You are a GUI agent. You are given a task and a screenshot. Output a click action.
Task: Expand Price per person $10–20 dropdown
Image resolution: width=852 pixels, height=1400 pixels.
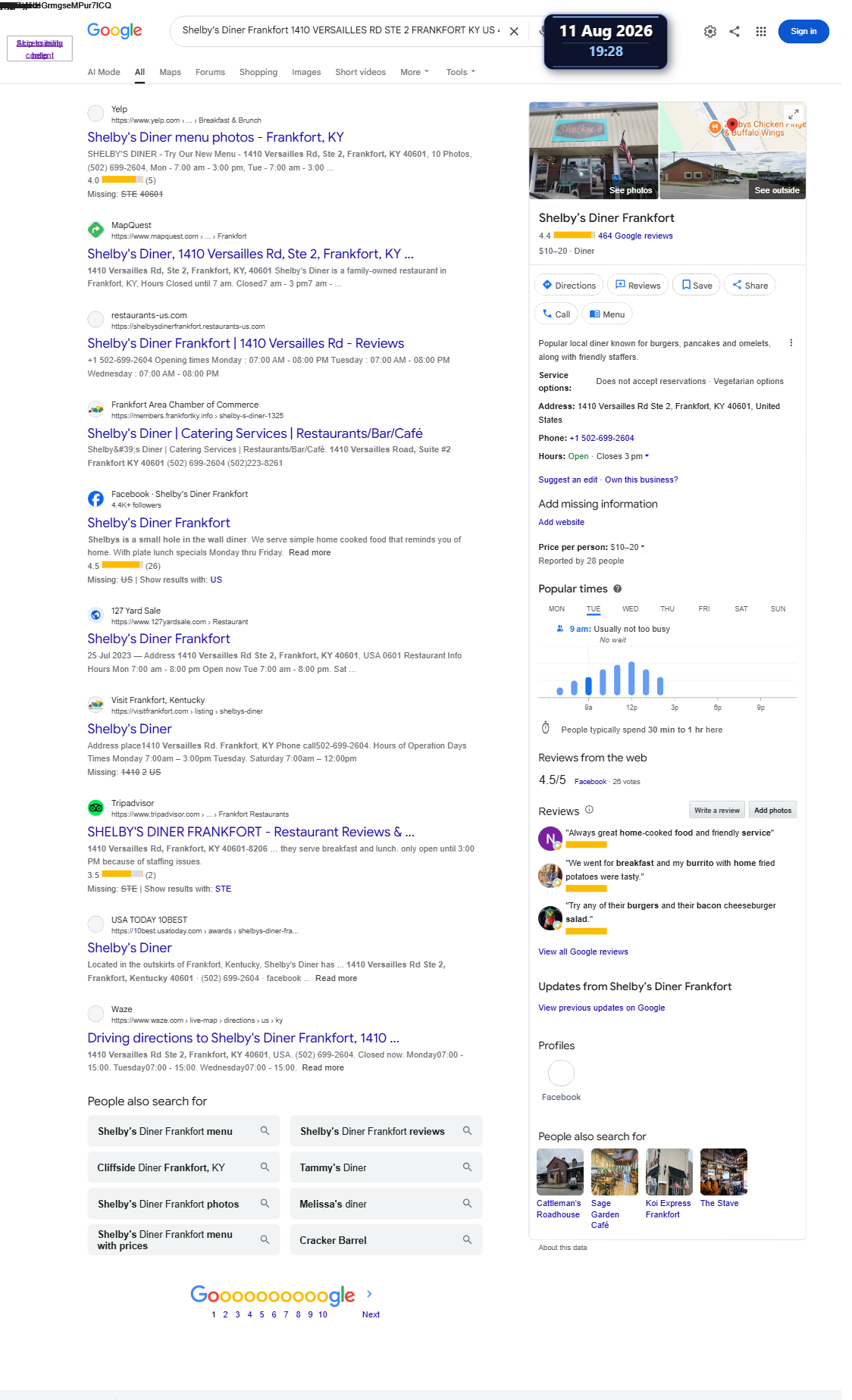[627, 547]
